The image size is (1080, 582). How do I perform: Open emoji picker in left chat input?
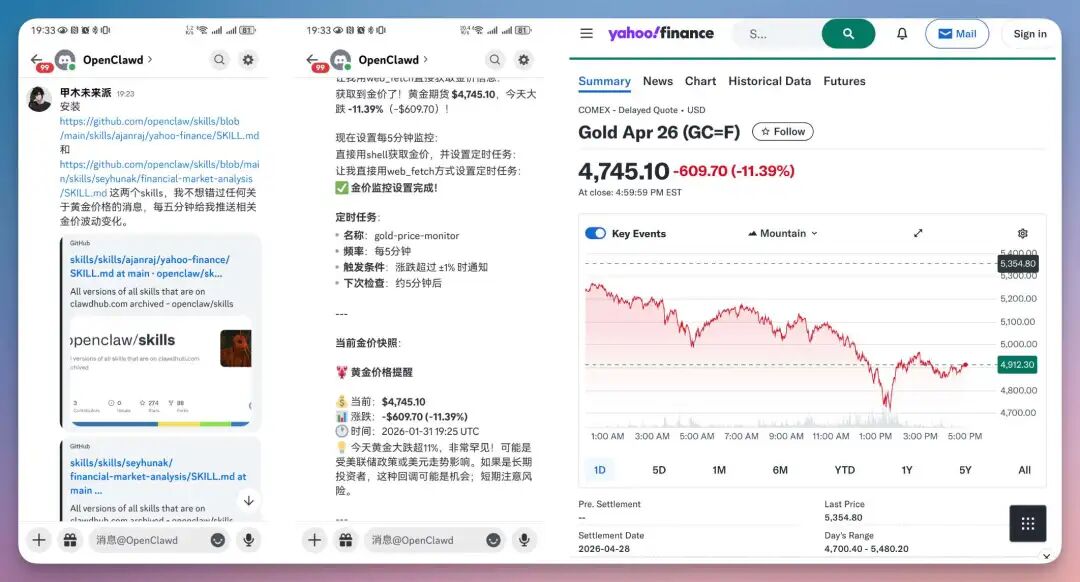218,540
